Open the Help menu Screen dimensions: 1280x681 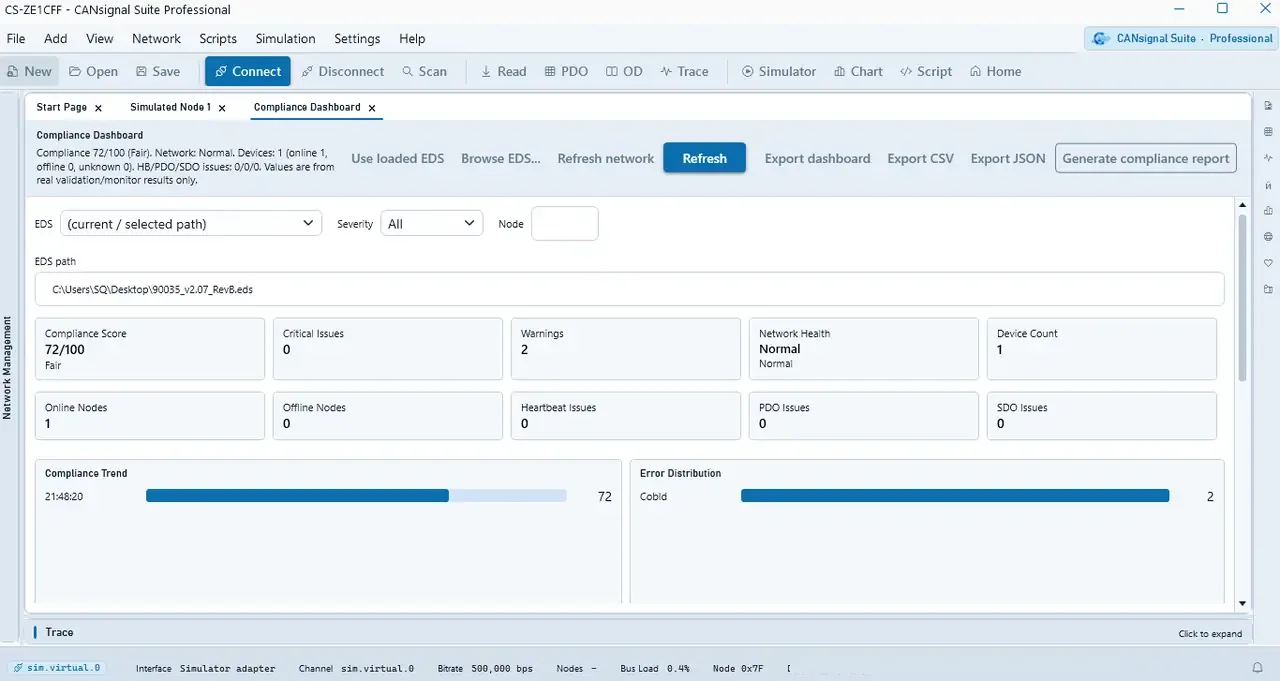point(412,38)
